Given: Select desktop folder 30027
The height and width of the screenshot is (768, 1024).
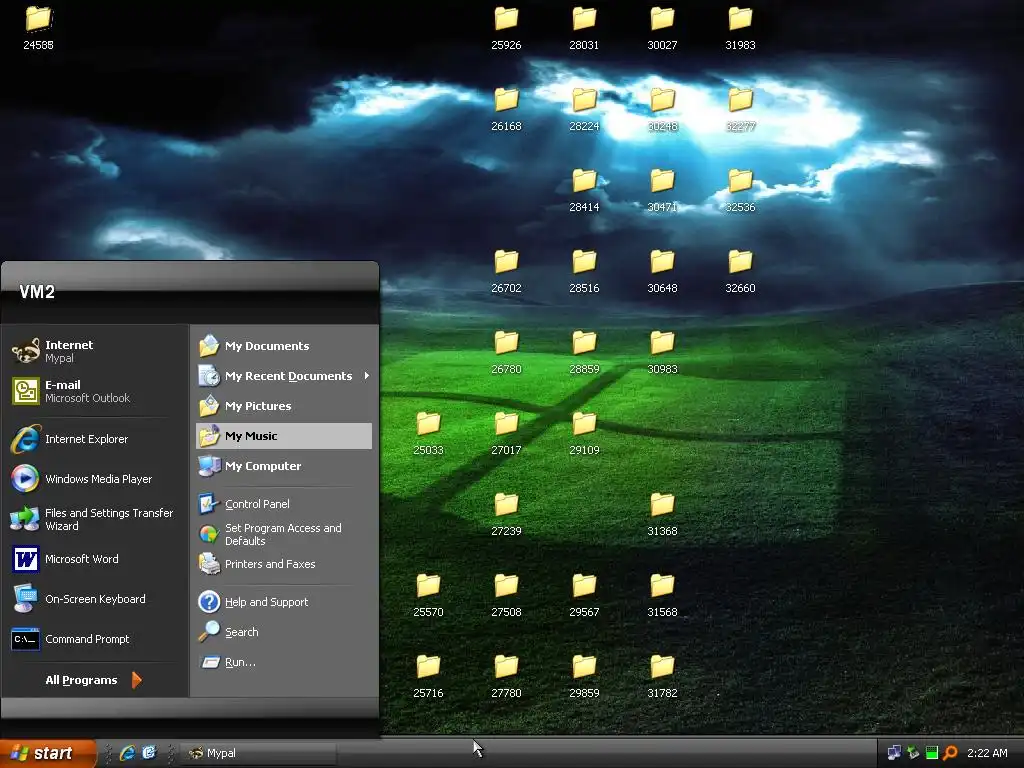Looking at the screenshot, I should tap(662, 27).
